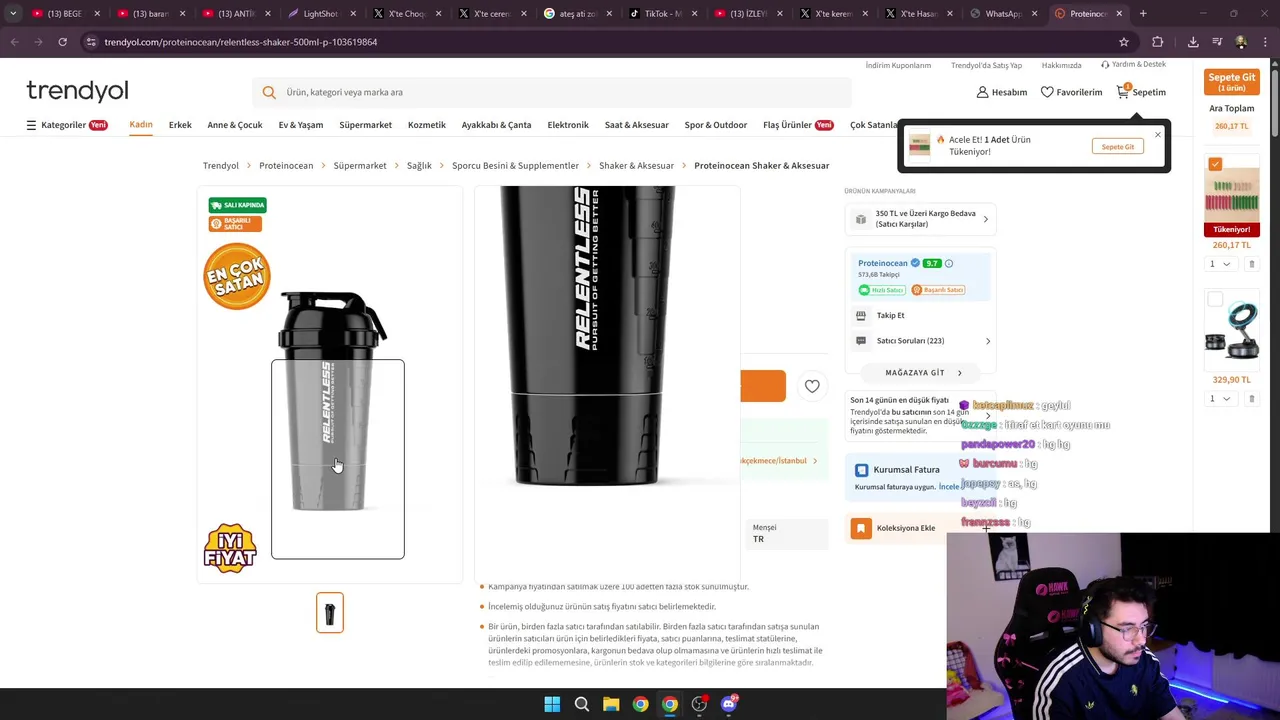Click the Trendyol logo
This screenshot has width=1280, height=720.
tap(77, 91)
